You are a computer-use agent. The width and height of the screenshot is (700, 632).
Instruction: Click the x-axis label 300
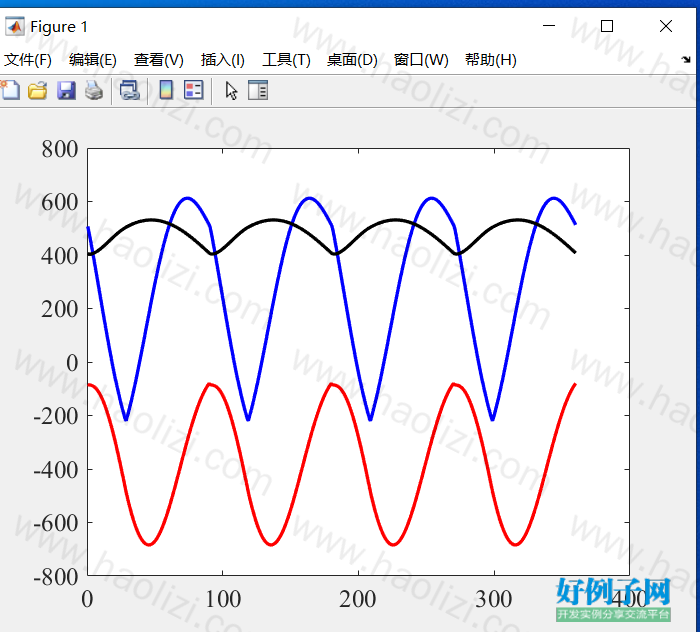click(x=494, y=599)
